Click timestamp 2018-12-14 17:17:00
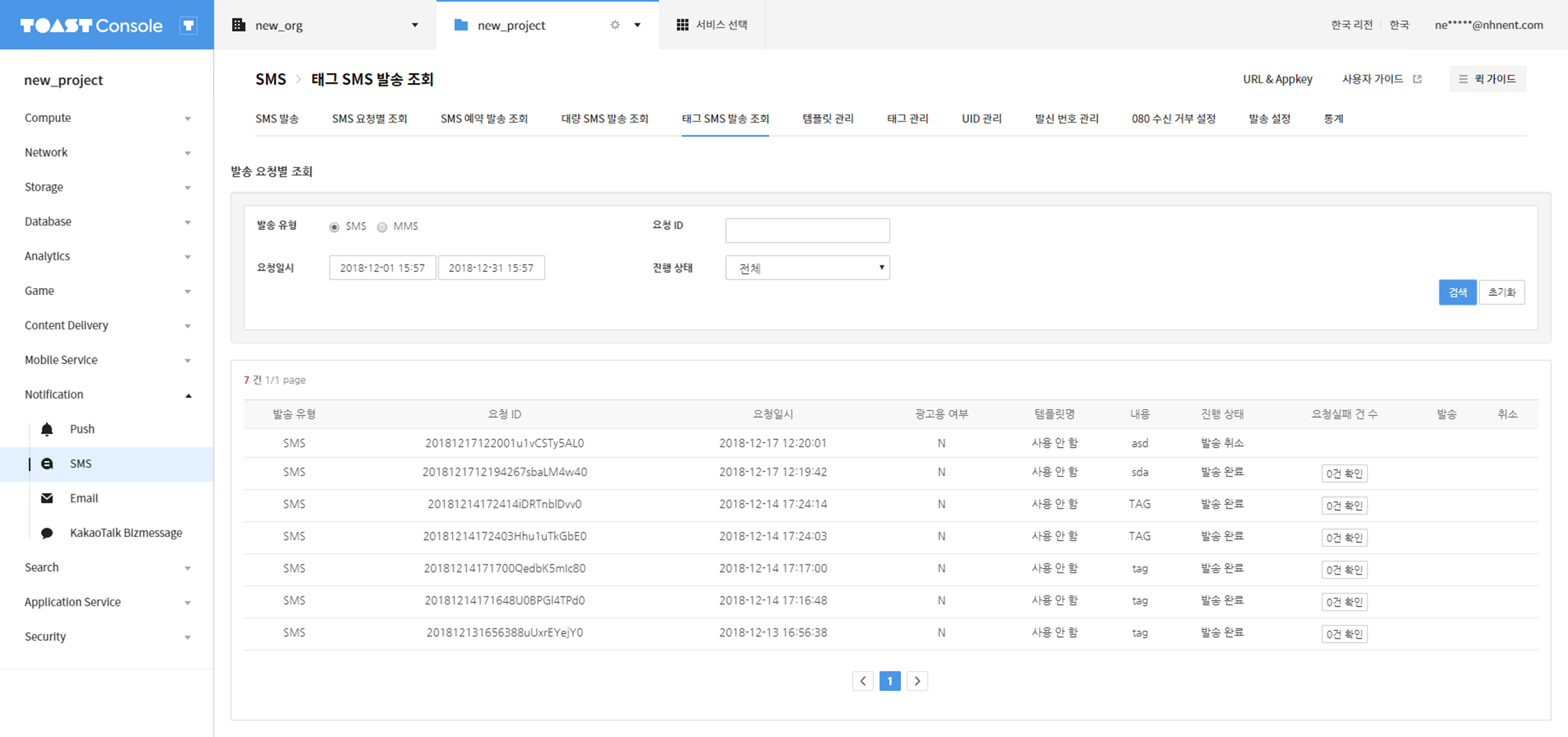1568x737 pixels. pos(773,568)
